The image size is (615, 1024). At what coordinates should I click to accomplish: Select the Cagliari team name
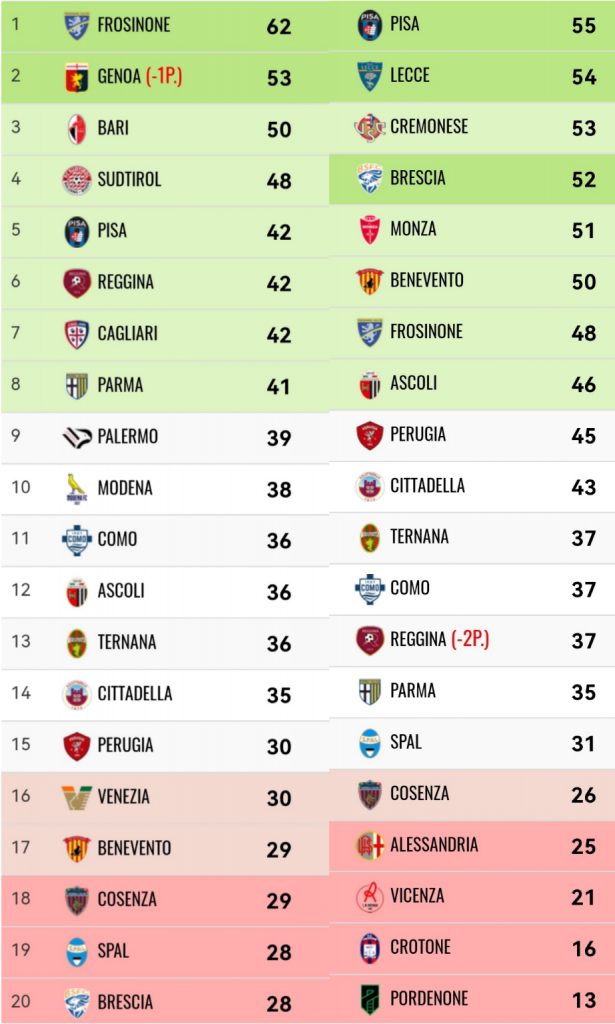click(x=127, y=334)
